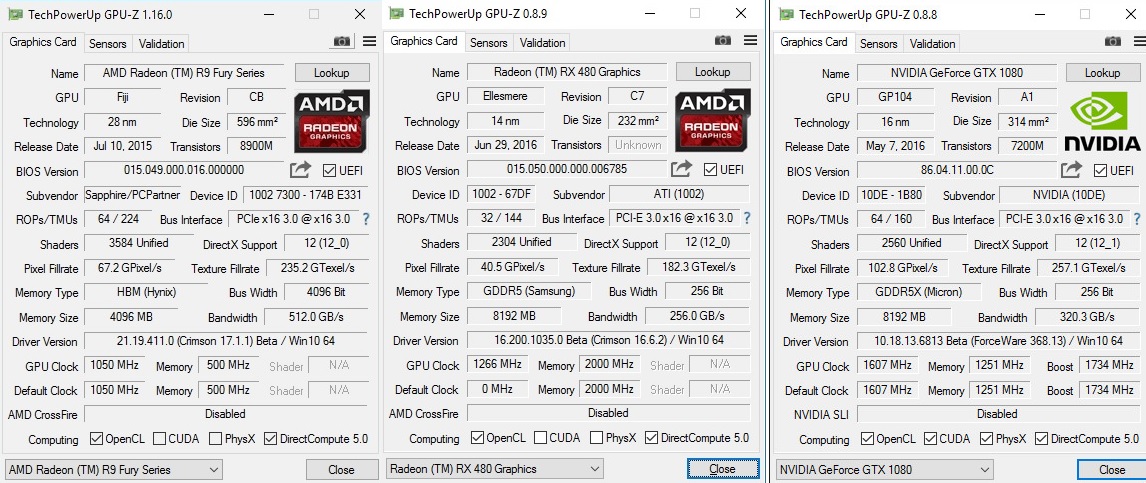Switch to Sensors tab in GPU-Z 0.8.8
Image resolution: width=1146 pixels, height=483 pixels.
(x=879, y=43)
